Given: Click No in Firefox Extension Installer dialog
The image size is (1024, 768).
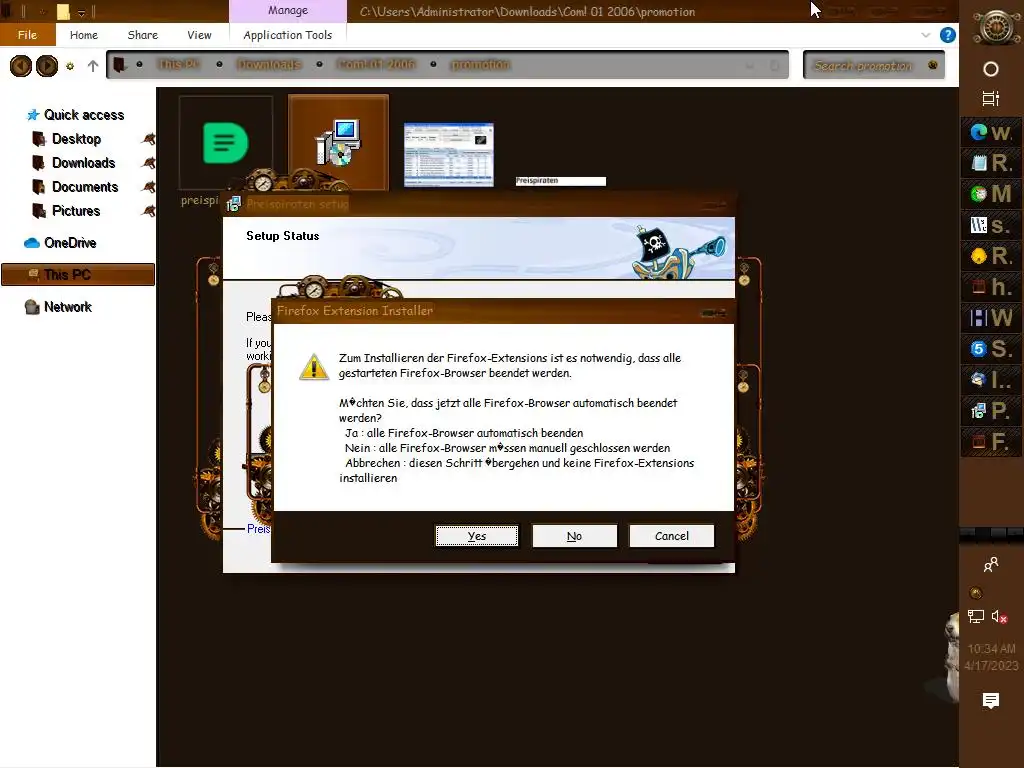Looking at the screenshot, I should coord(574,536).
